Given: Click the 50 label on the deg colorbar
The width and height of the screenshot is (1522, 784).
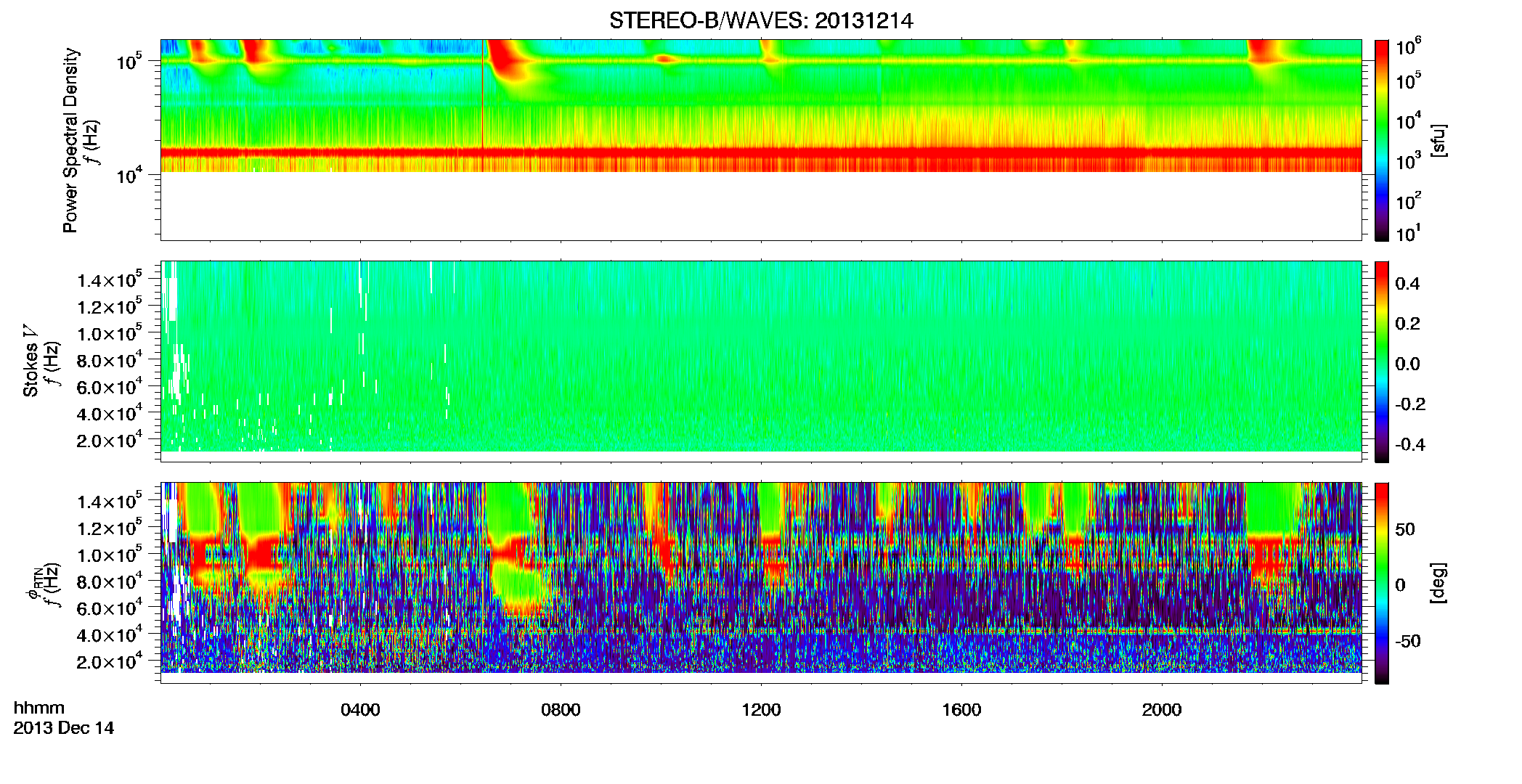Looking at the screenshot, I should (x=1405, y=529).
